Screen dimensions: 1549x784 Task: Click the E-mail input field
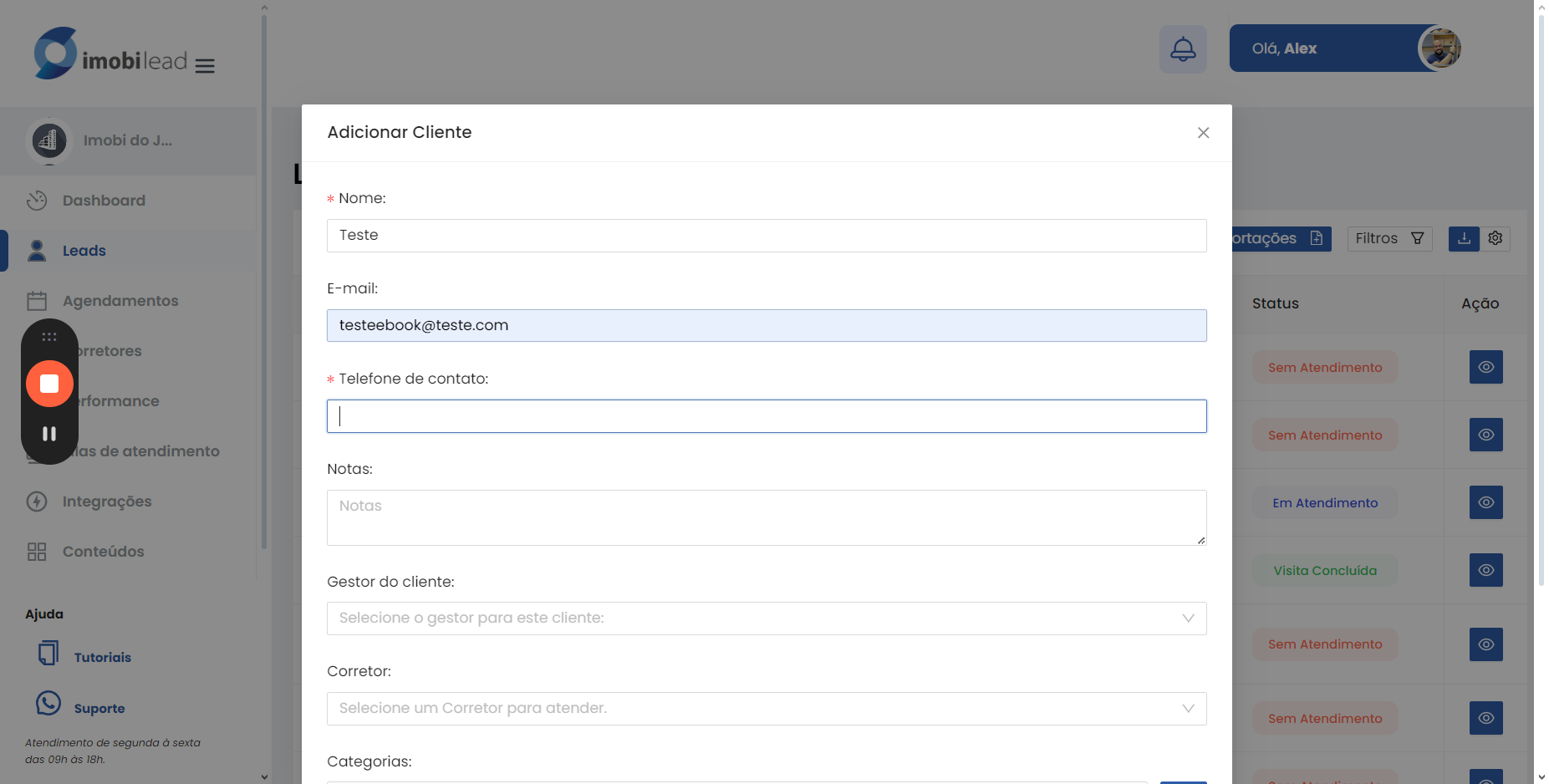(x=767, y=326)
